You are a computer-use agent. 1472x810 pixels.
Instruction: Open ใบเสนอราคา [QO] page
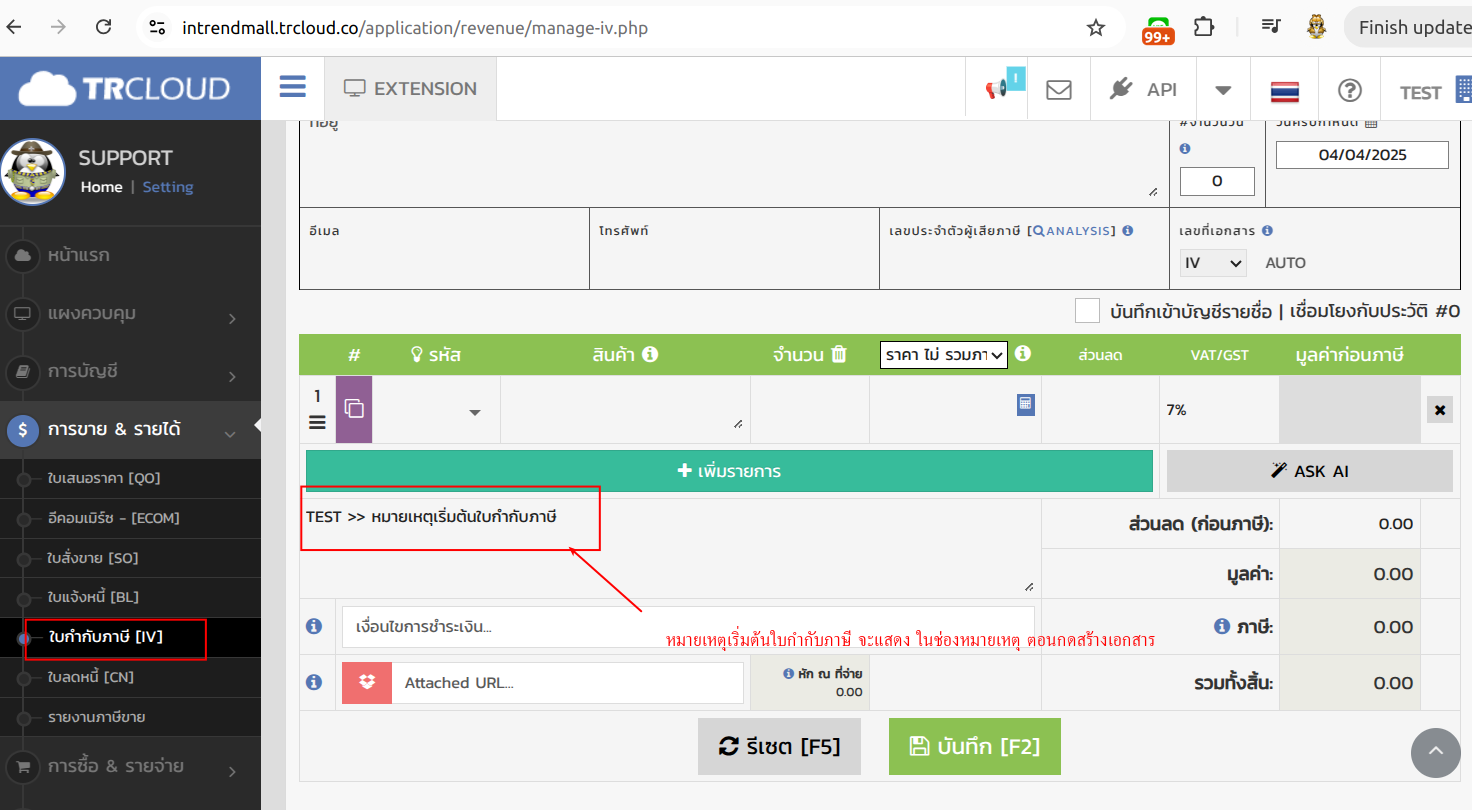click(x=104, y=478)
